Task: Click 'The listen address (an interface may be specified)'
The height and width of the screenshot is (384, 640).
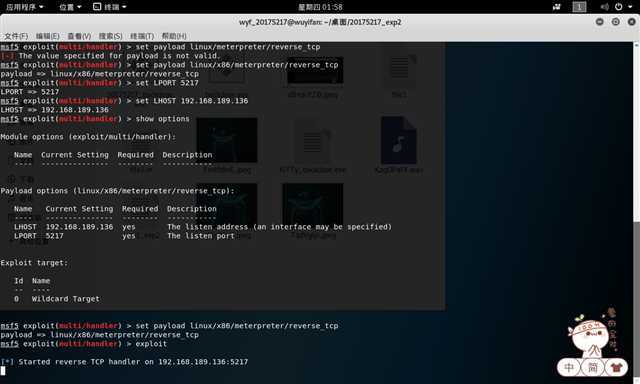Action: coord(279,226)
